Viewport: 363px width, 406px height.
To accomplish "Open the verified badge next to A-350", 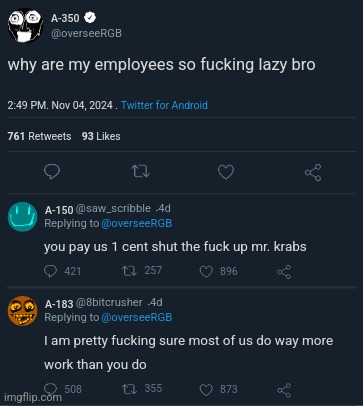I will [90, 18].
